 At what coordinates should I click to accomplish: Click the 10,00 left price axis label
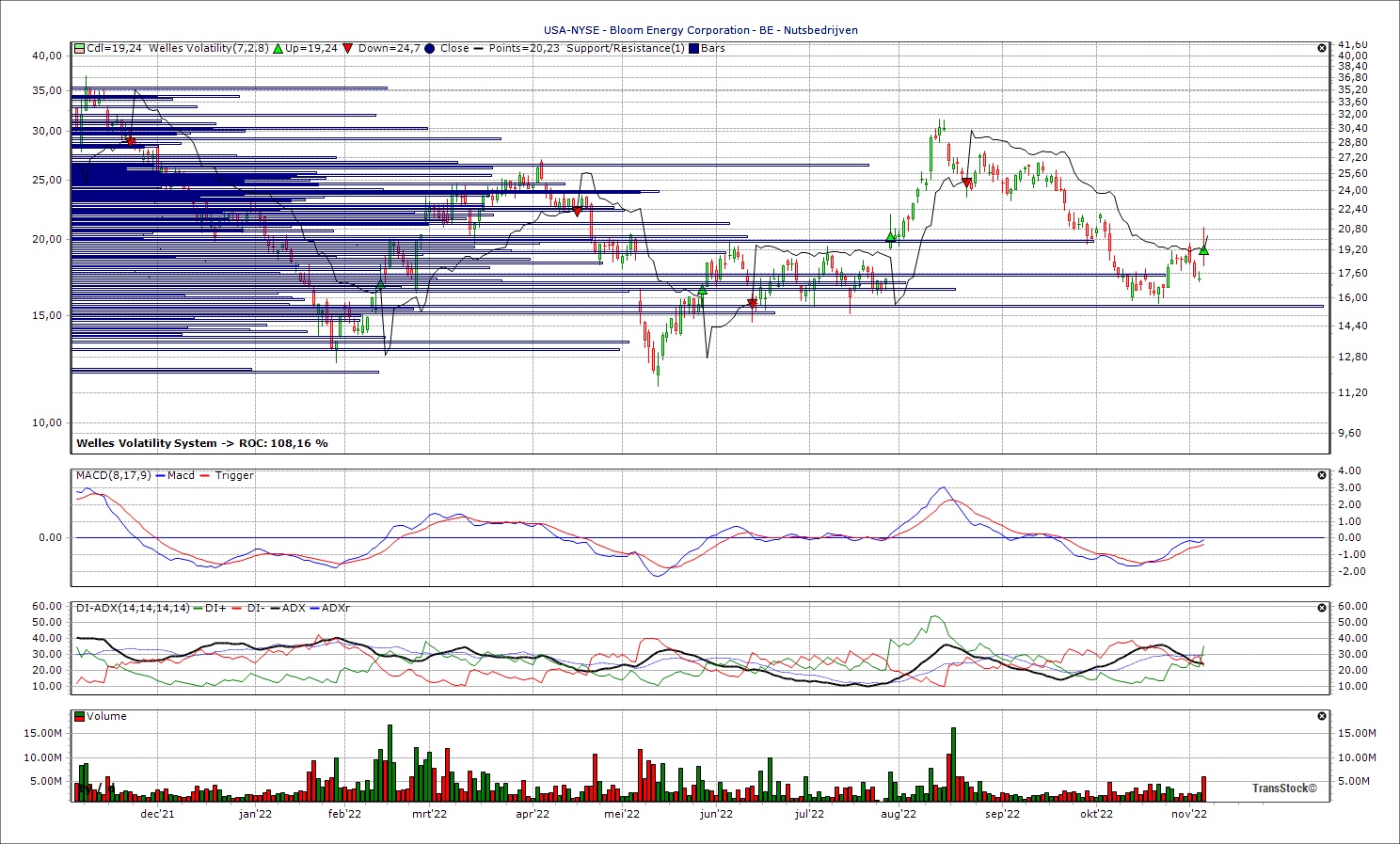47,422
